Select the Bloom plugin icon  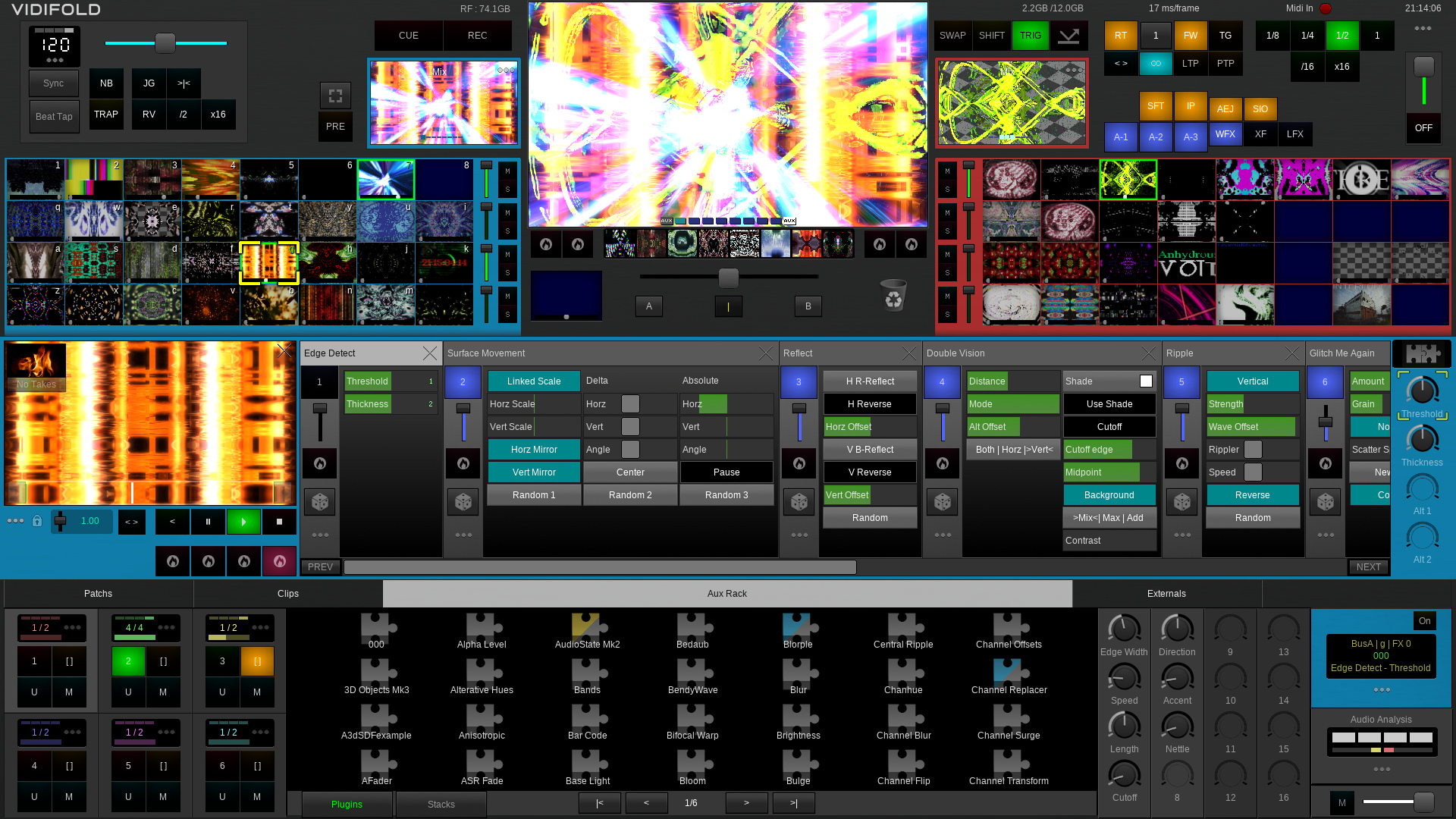693,763
